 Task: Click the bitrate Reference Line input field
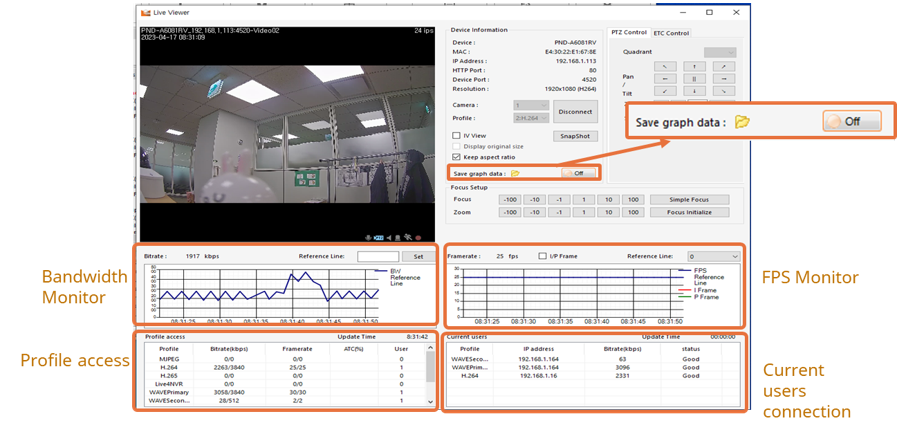[377, 256]
